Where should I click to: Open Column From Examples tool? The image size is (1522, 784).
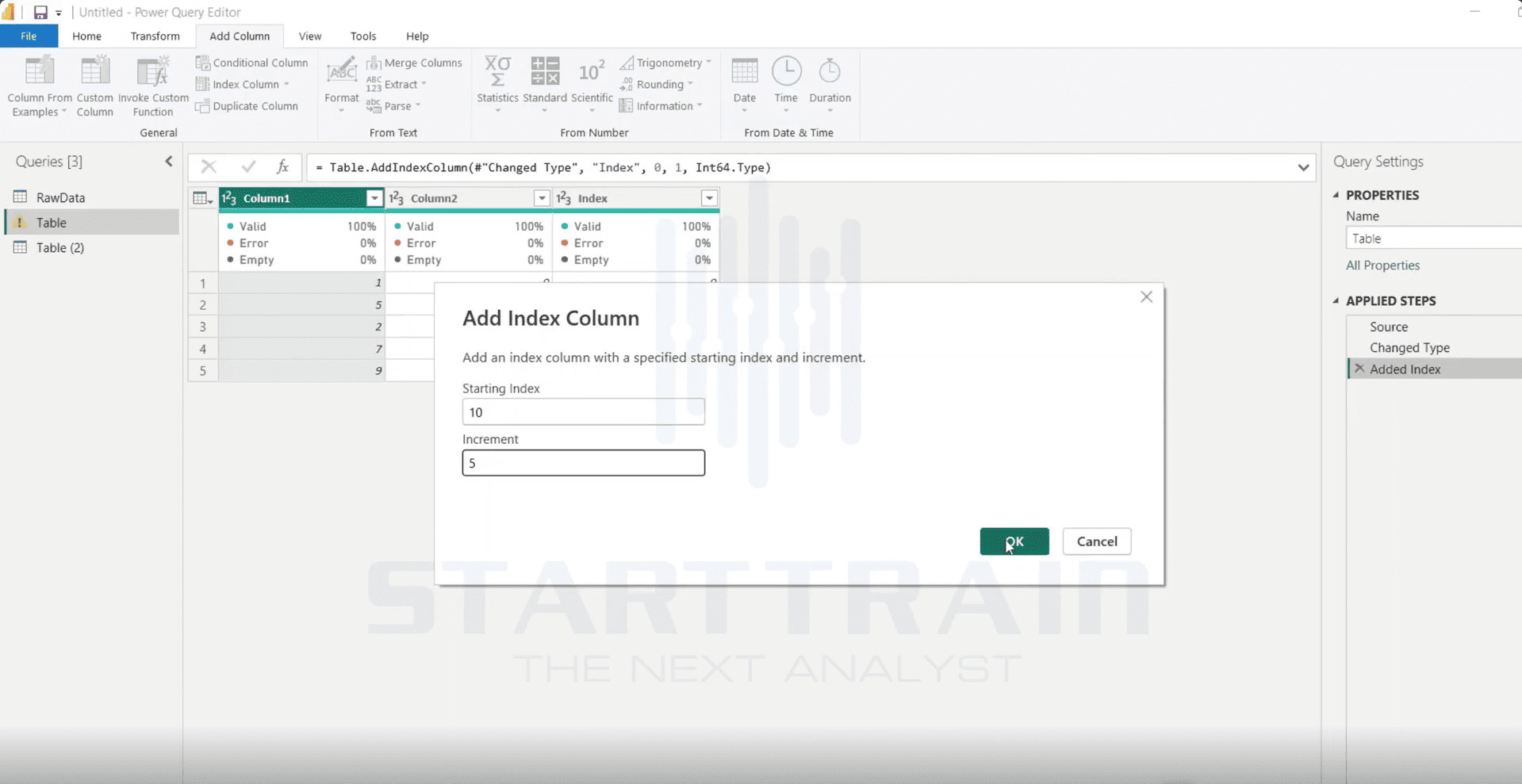click(x=39, y=86)
